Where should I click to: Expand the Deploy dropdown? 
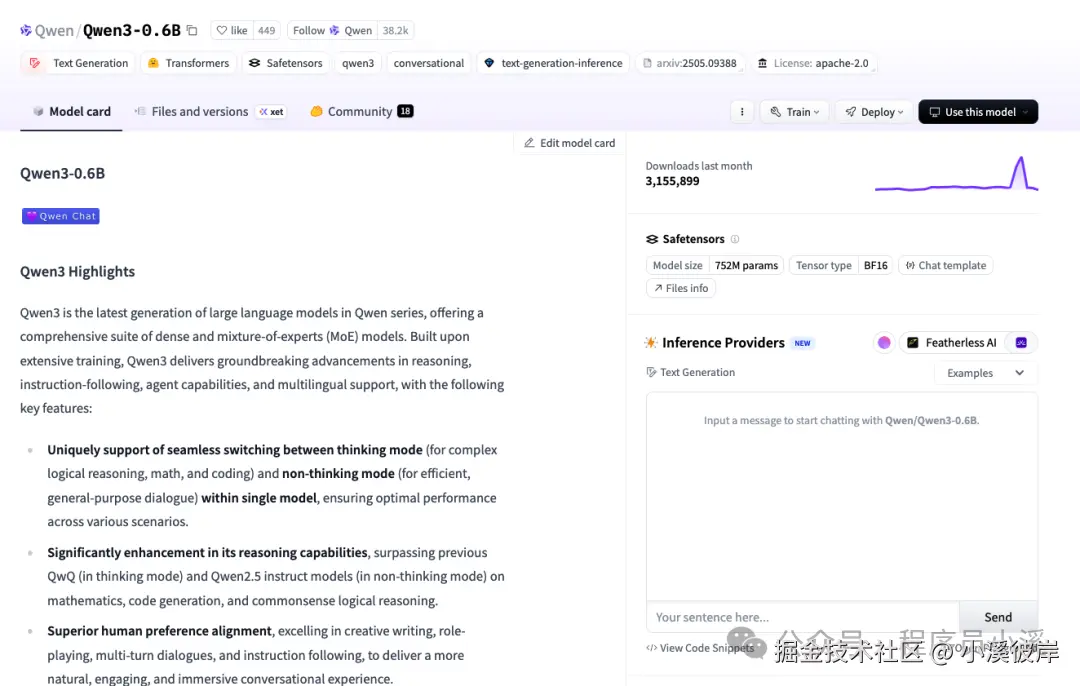874,112
